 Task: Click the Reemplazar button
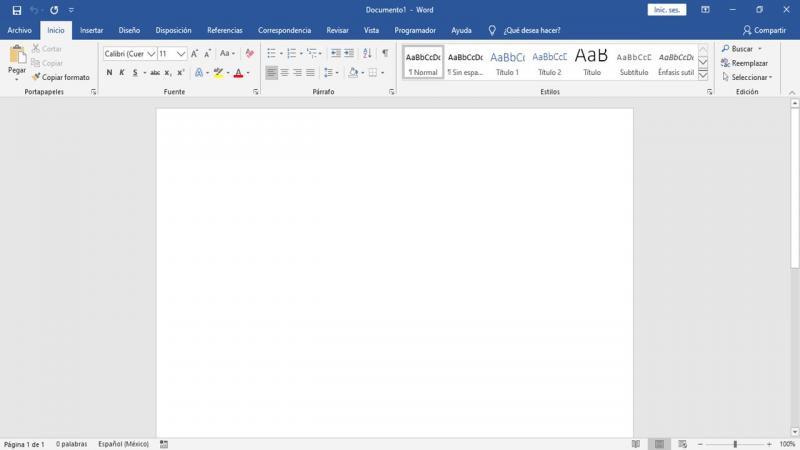click(745, 63)
